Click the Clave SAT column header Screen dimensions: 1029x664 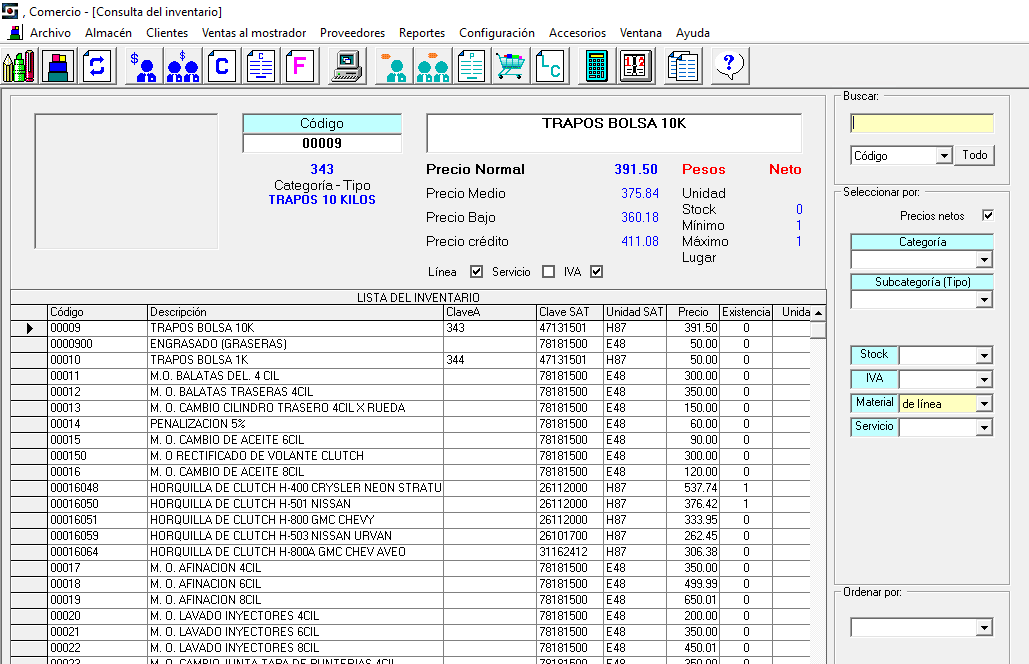tap(569, 312)
